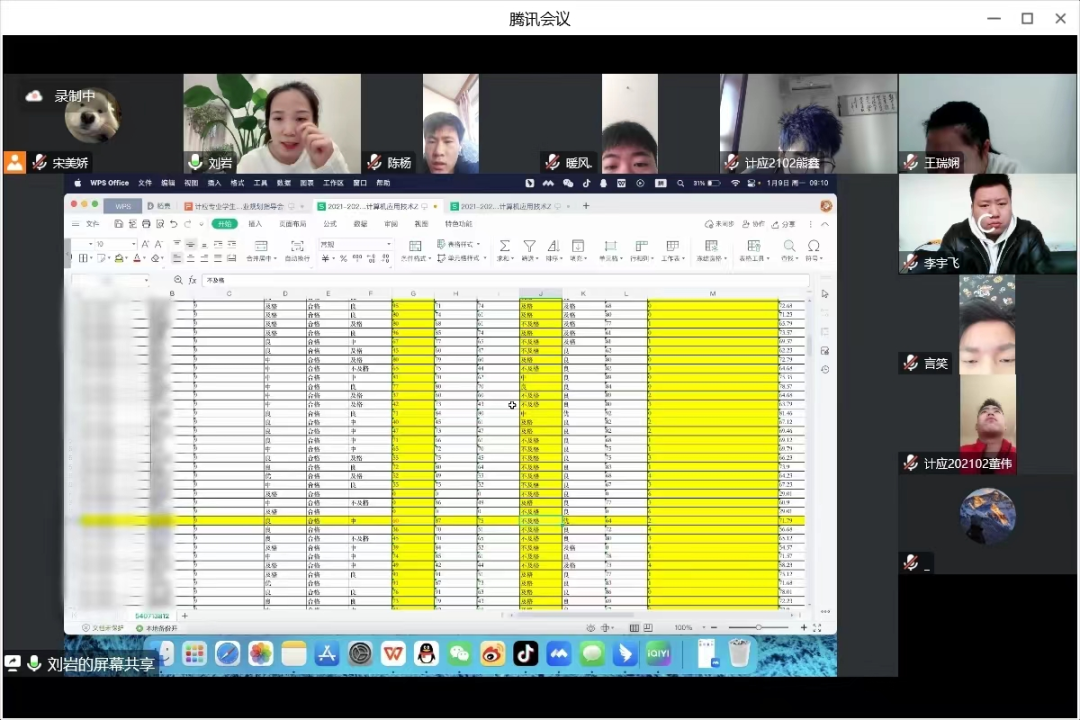1080x720 pixels.
Task: Open WeChat from the dock
Action: (459, 654)
